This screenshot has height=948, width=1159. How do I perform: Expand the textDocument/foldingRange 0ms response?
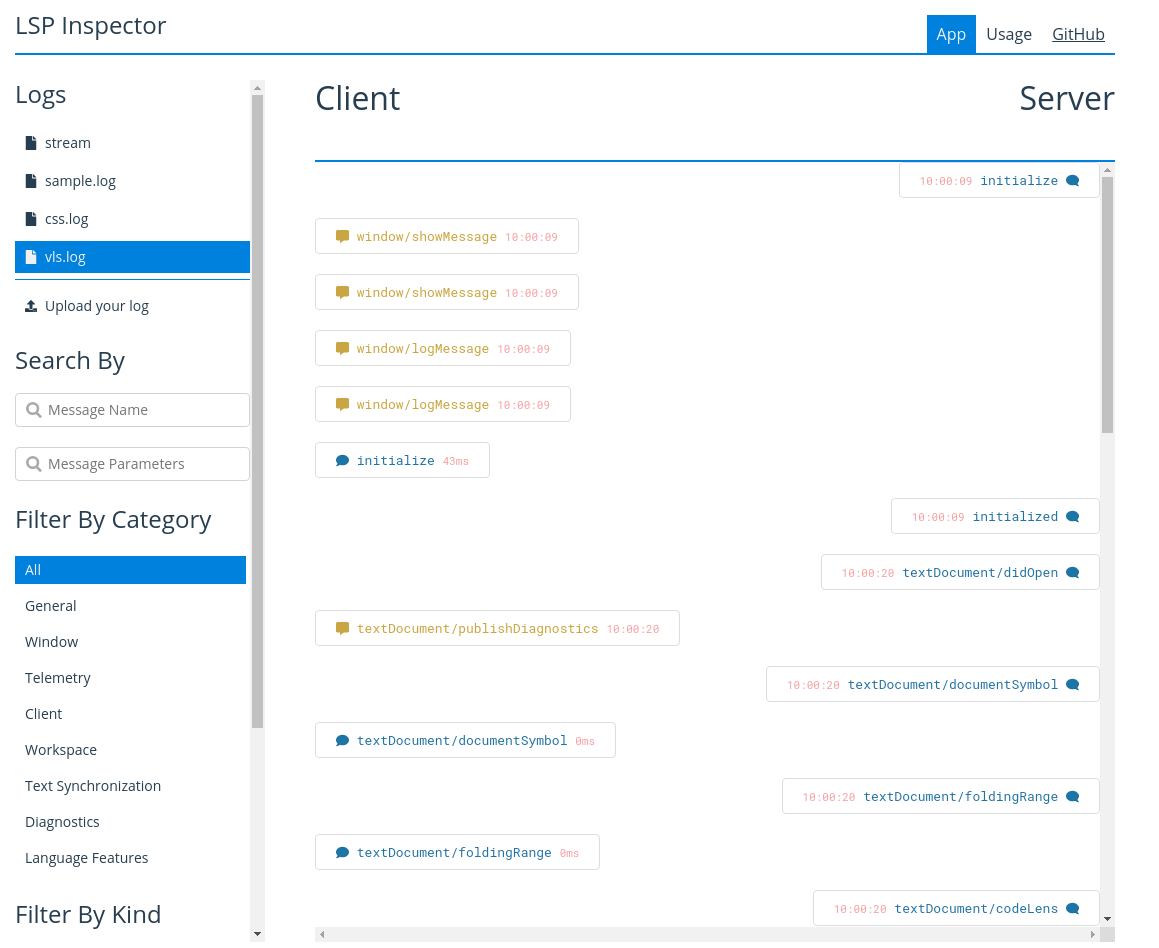[457, 852]
